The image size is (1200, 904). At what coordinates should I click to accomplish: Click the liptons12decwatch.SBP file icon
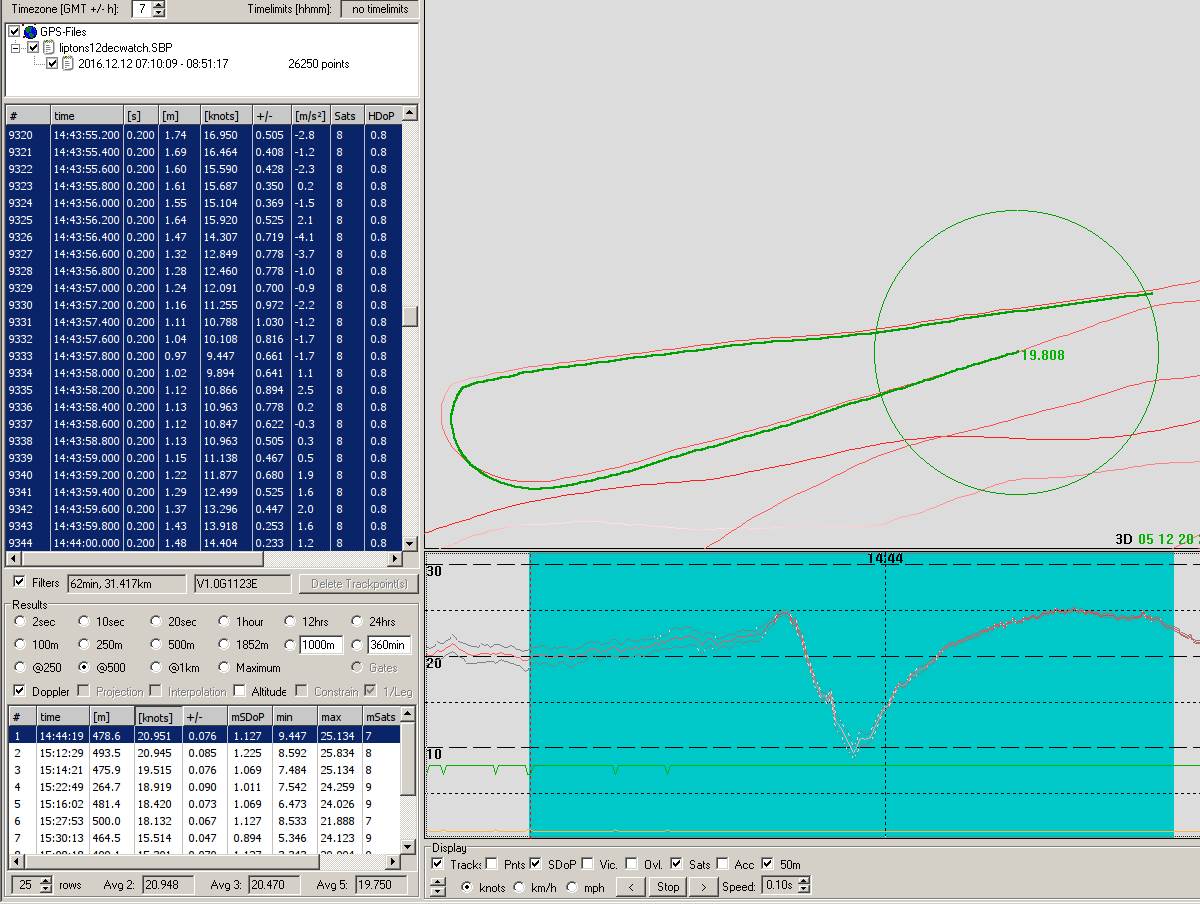point(48,47)
